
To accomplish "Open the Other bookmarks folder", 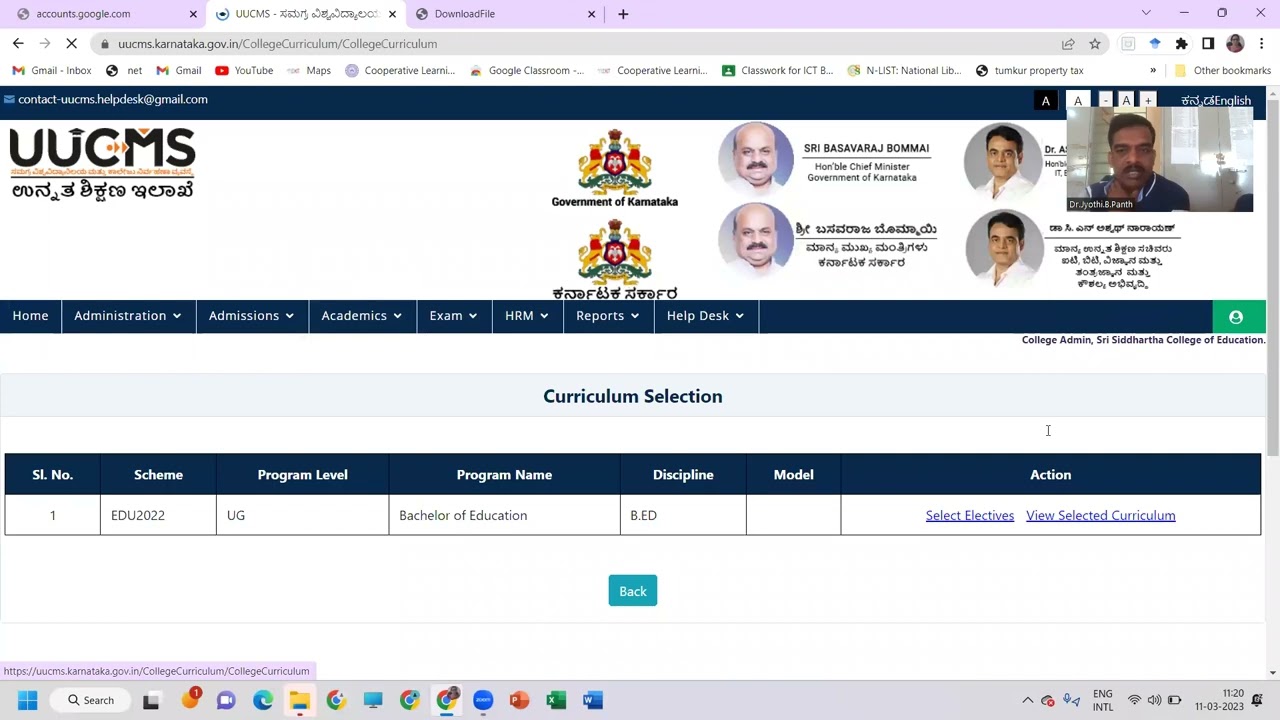I will click(x=1222, y=71).
